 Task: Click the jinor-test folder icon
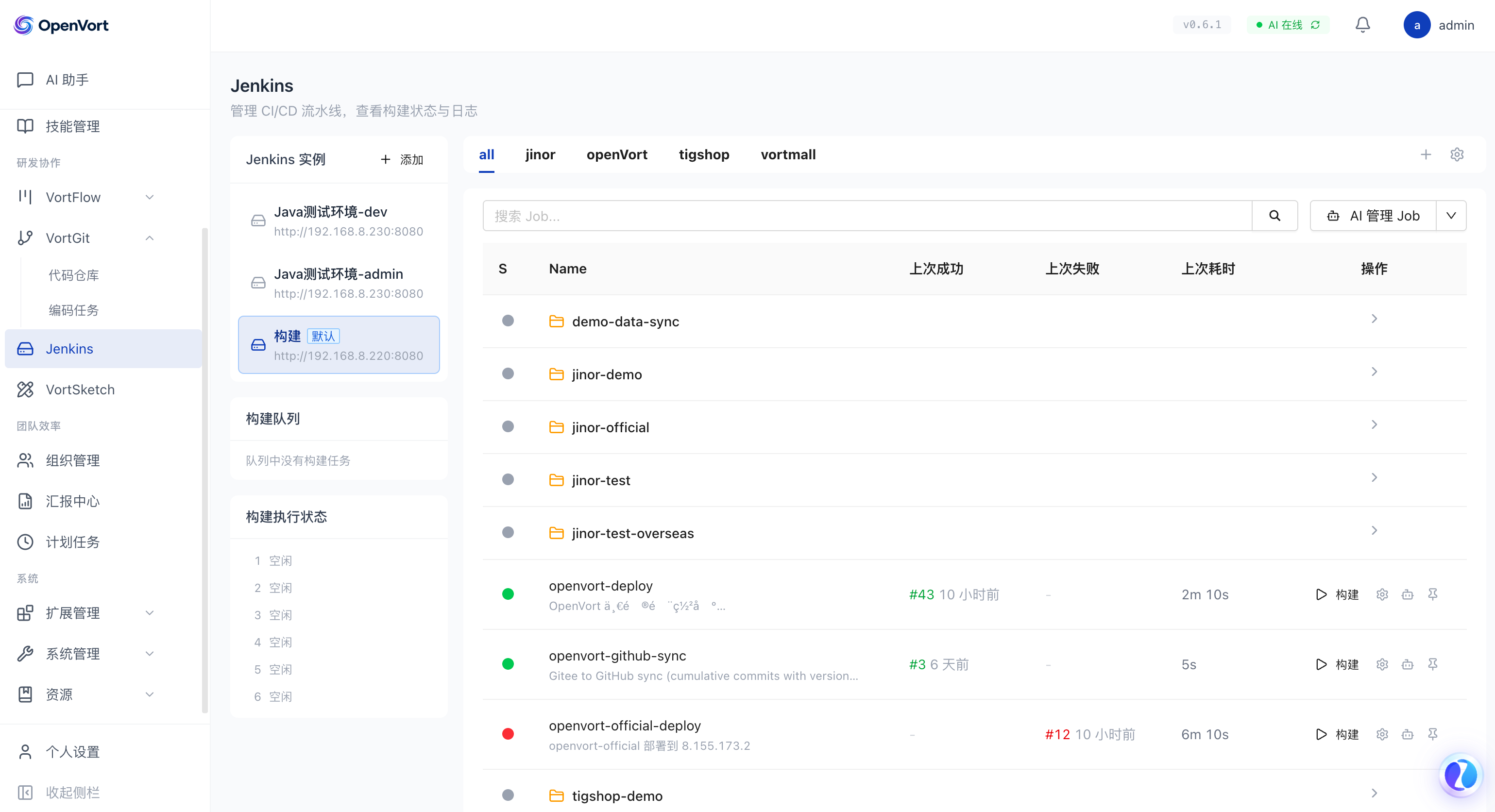(x=556, y=480)
